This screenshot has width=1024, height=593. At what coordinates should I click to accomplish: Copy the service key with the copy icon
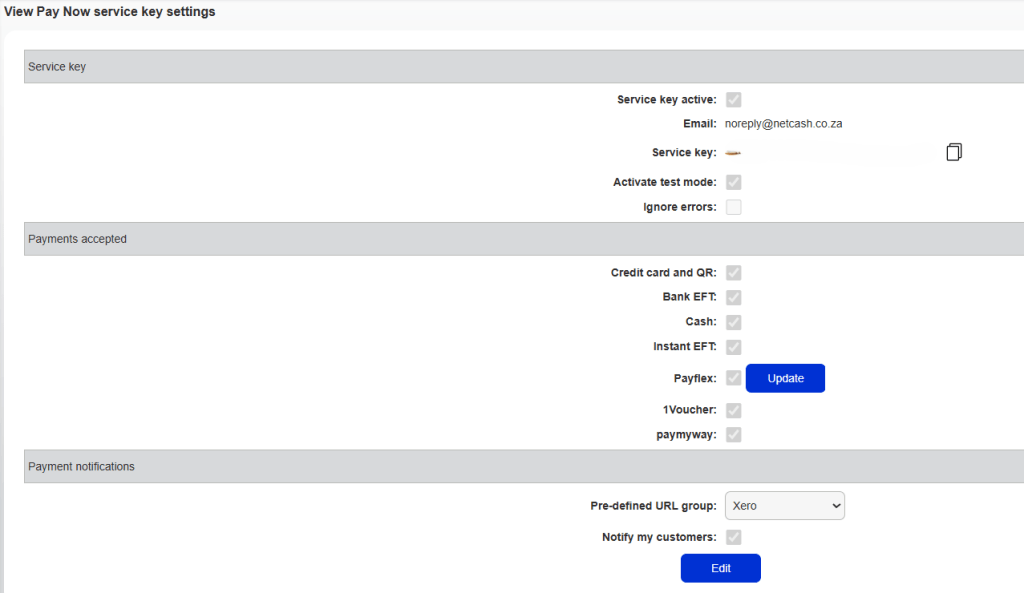click(x=954, y=152)
